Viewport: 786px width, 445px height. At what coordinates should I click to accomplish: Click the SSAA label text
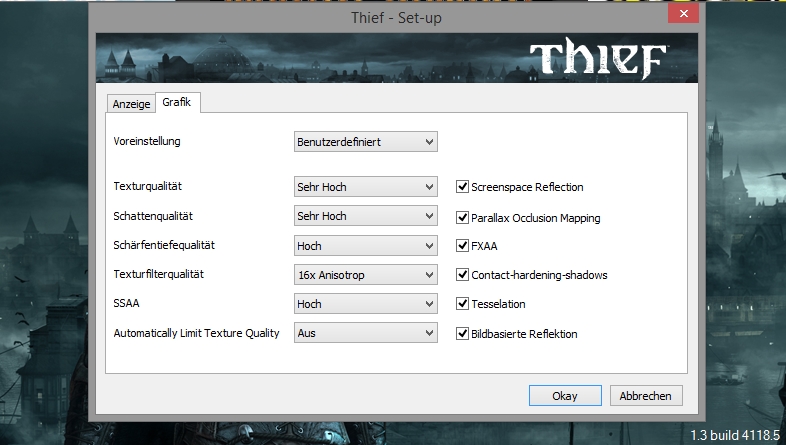point(126,303)
